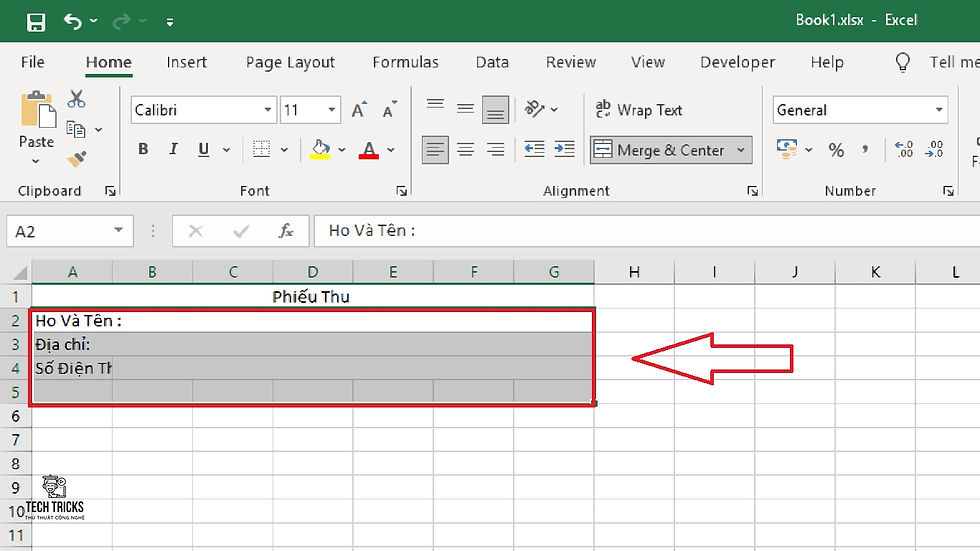Viewport: 980px width, 551px height.
Task: Open the Page Layout tab
Action: 290,62
